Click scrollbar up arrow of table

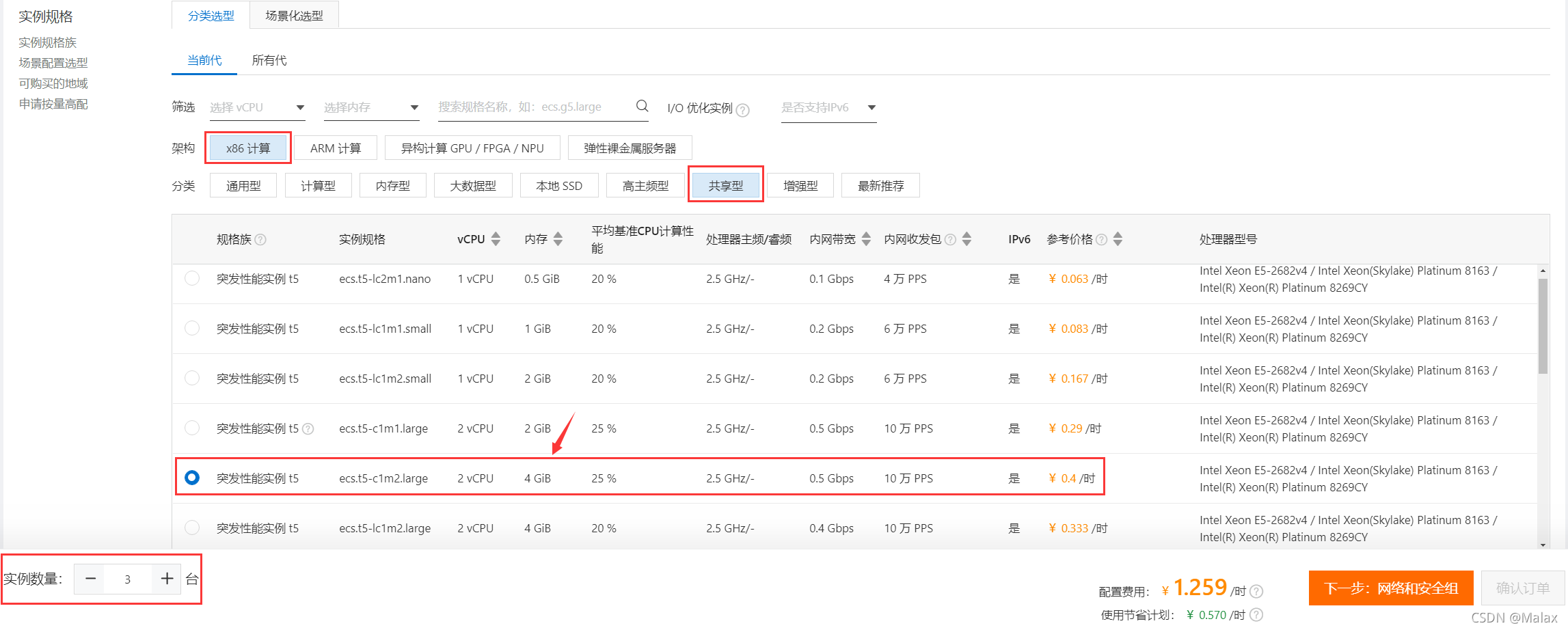1543,271
